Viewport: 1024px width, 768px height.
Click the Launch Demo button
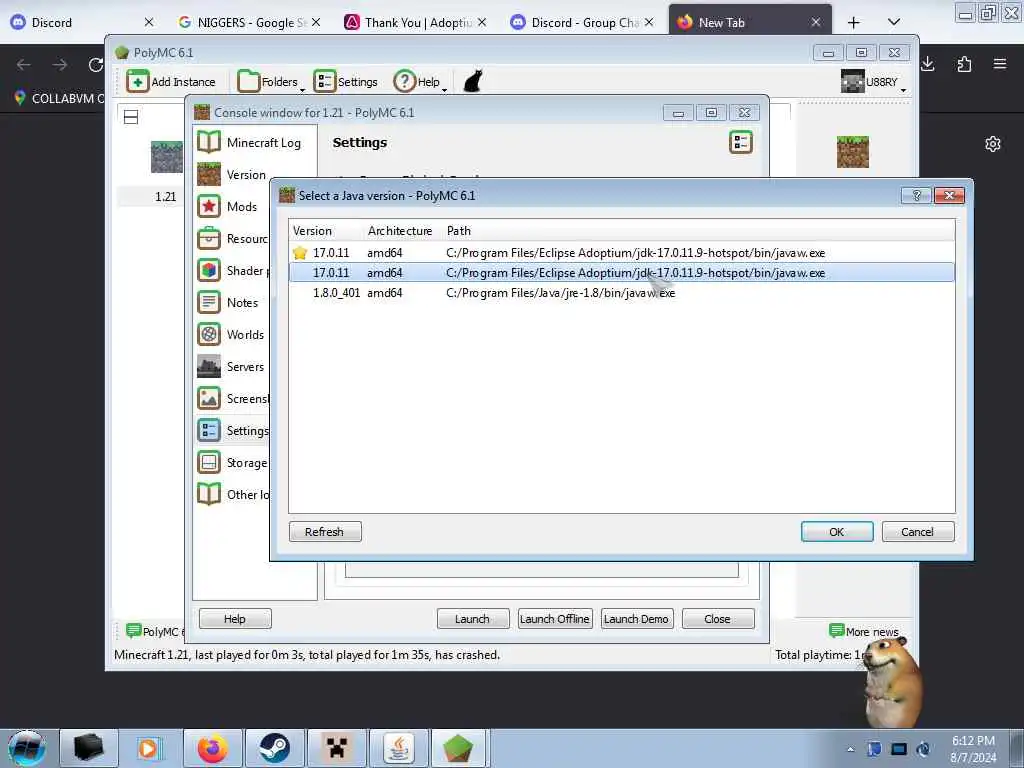(637, 618)
